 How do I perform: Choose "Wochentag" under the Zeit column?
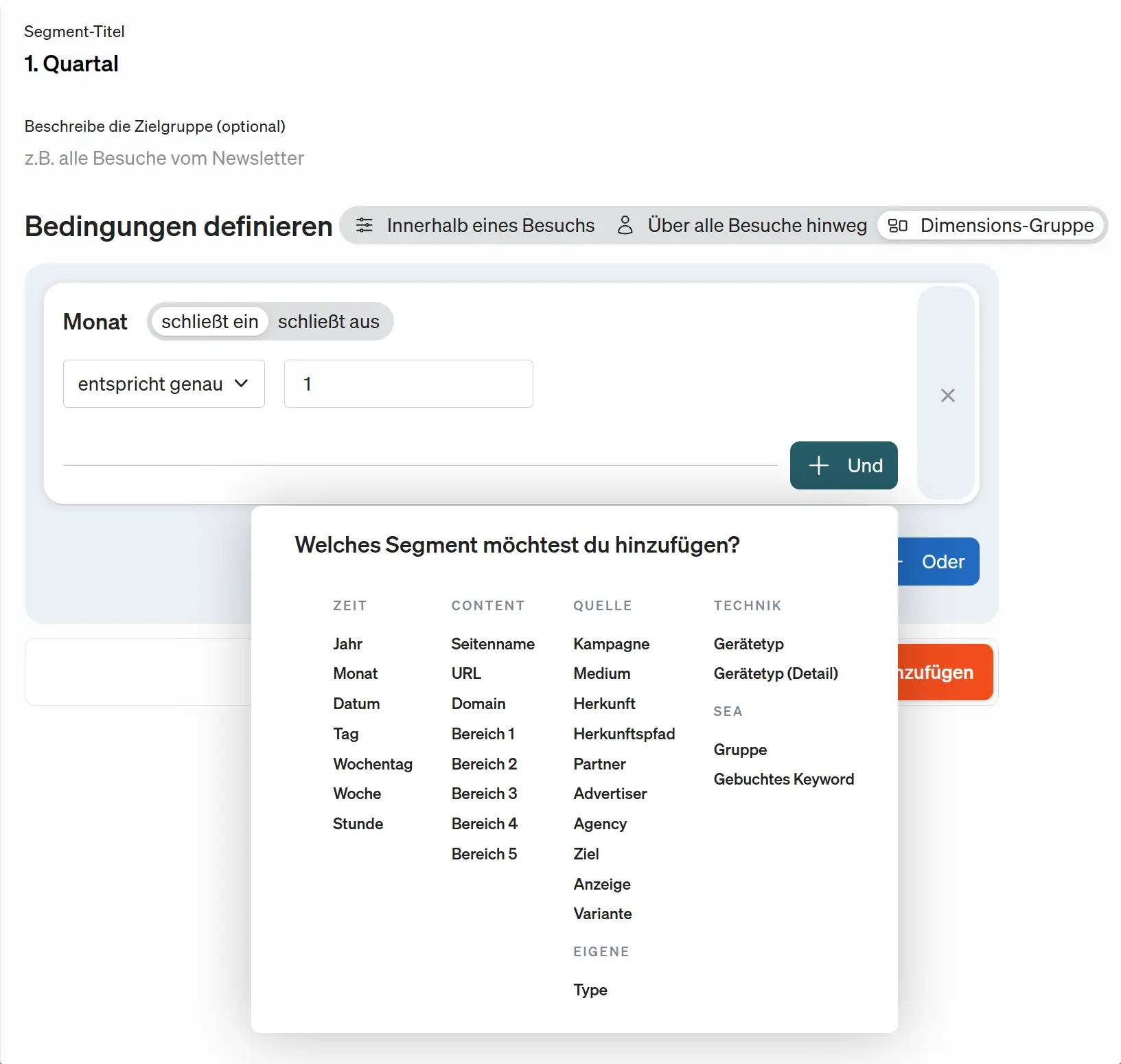tap(373, 764)
